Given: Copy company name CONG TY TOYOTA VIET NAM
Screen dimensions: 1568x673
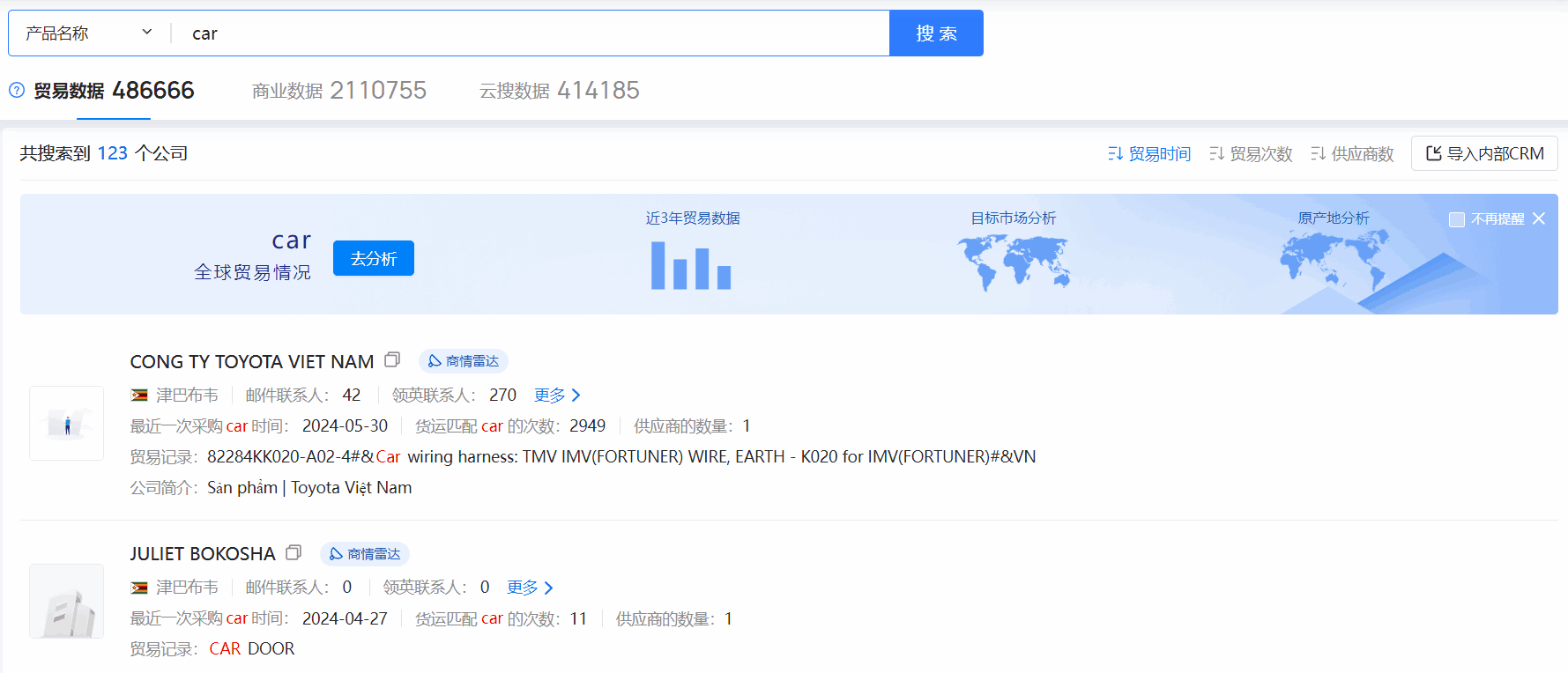Looking at the screenshot, I should pos(392,359).
